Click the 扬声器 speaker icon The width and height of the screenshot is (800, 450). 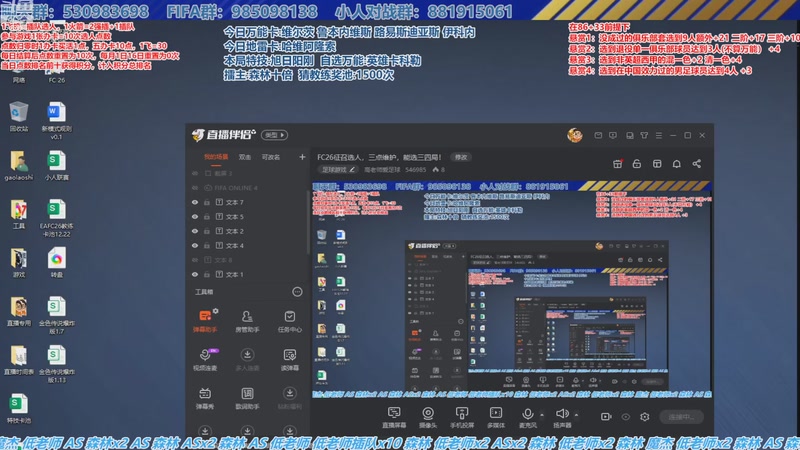coord(562,413)
